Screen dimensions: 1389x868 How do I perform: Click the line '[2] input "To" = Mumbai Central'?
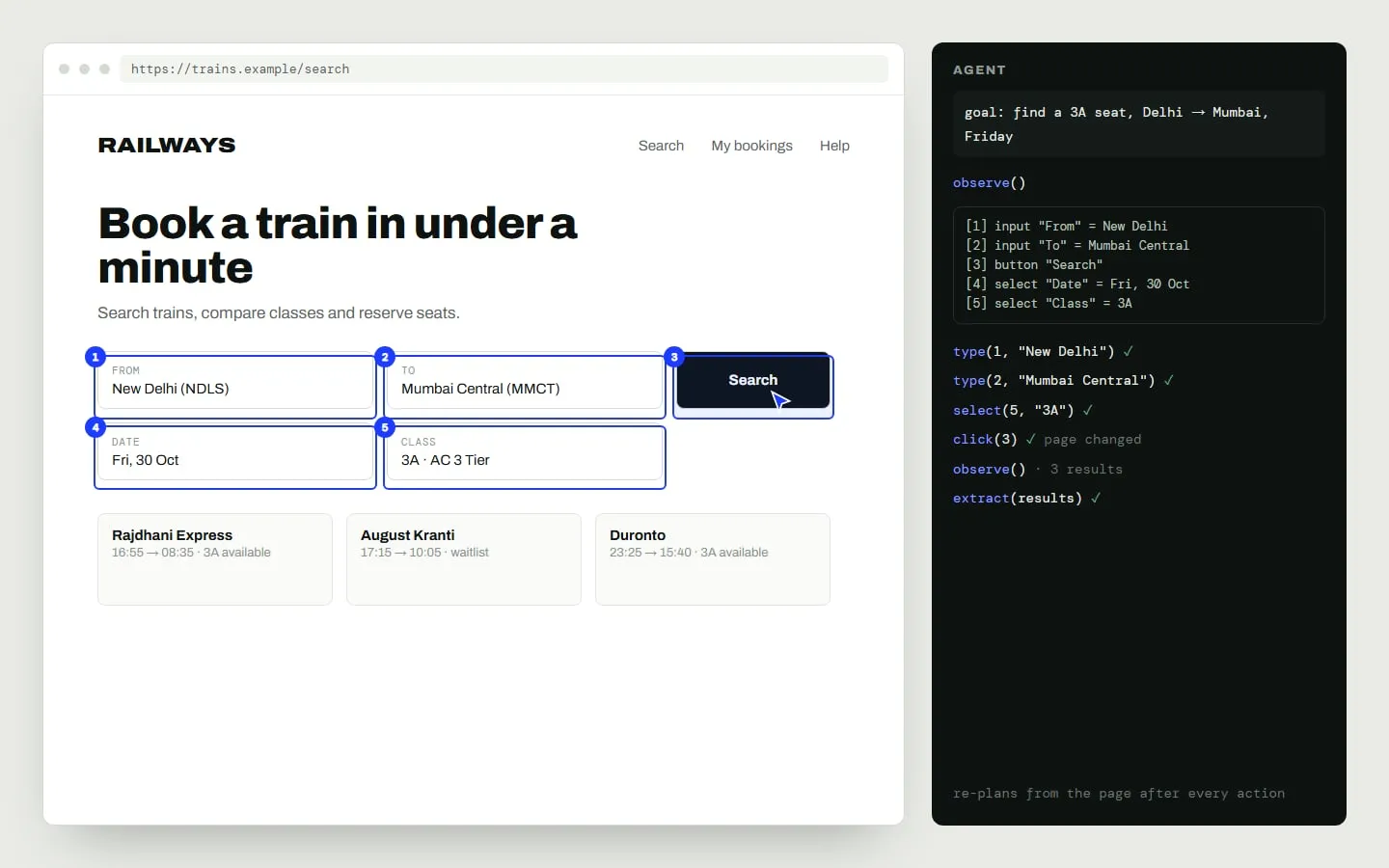(1076, 246)
